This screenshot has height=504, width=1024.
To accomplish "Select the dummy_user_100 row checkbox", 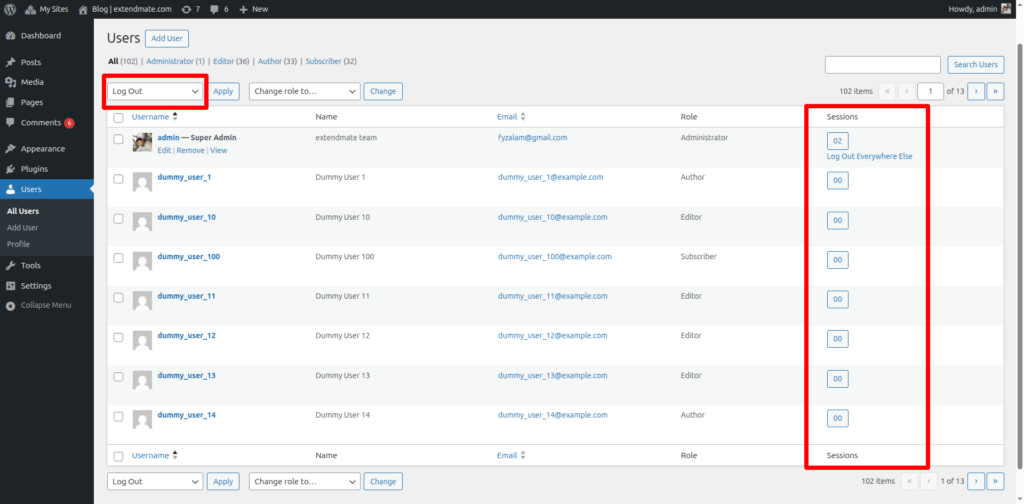I will pyautogui.click(x=118, y=258).
